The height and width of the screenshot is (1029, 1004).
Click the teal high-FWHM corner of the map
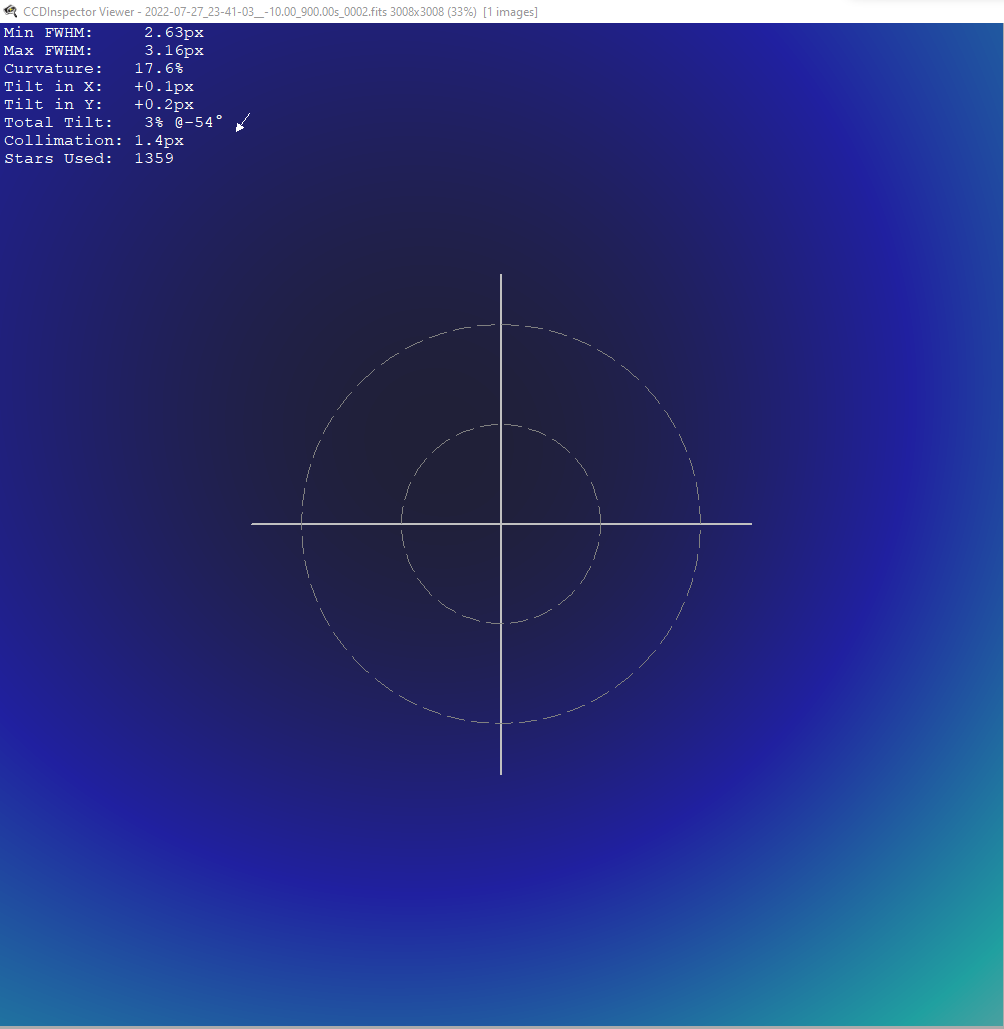point(971,998)
